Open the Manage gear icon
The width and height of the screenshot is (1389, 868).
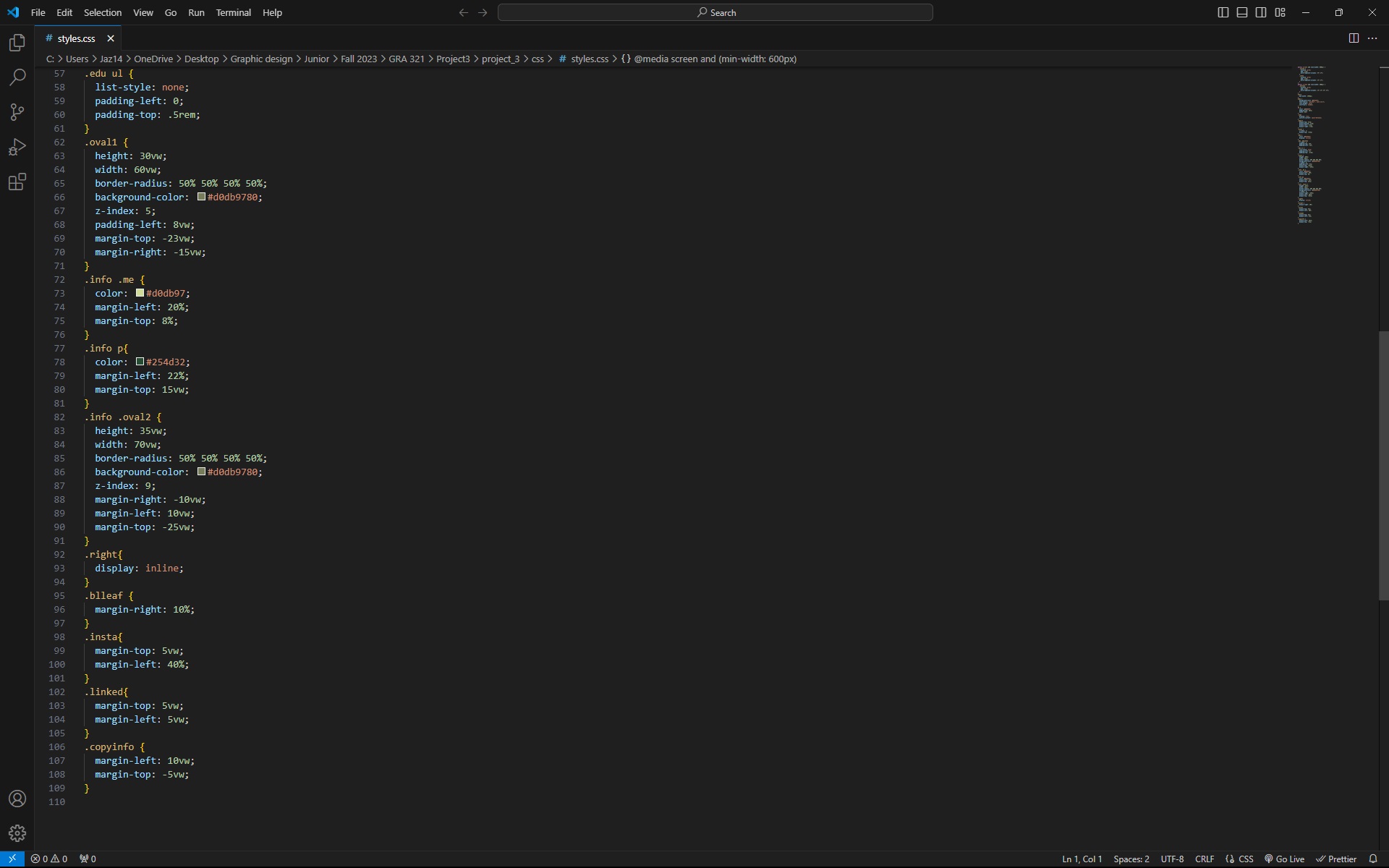click(x=17, y=833)
